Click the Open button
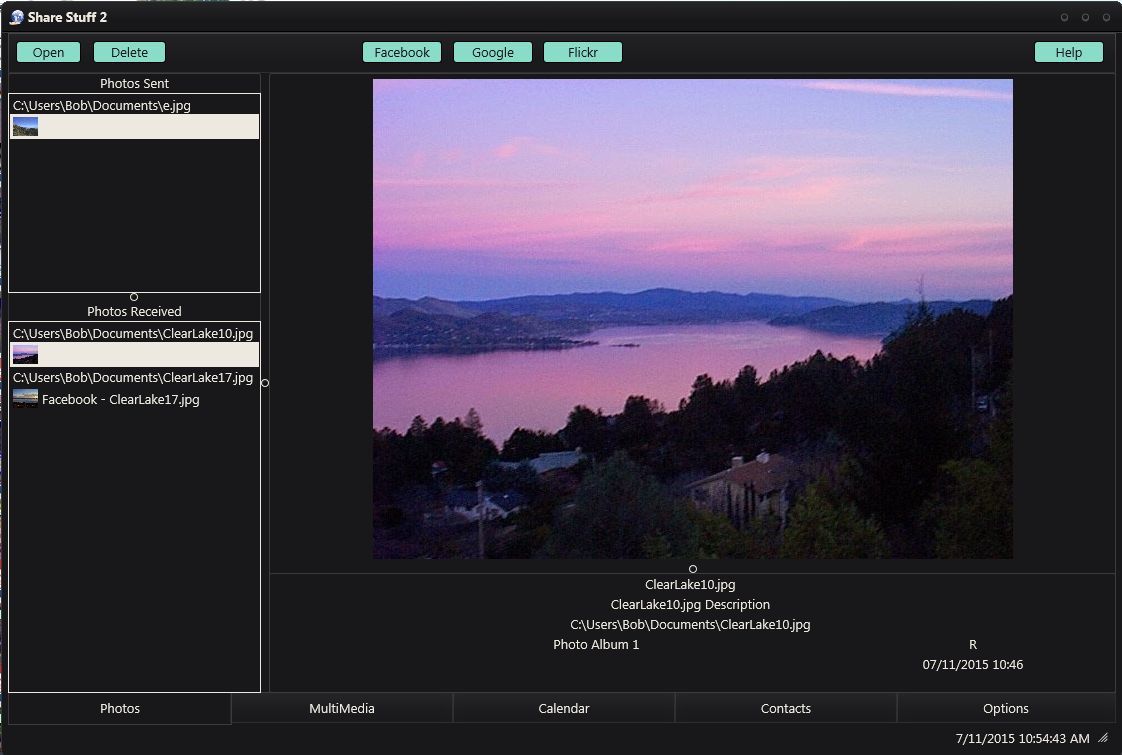Viewport: 1122px width, 755px height. pyautogui.click(x=48, y=53)
